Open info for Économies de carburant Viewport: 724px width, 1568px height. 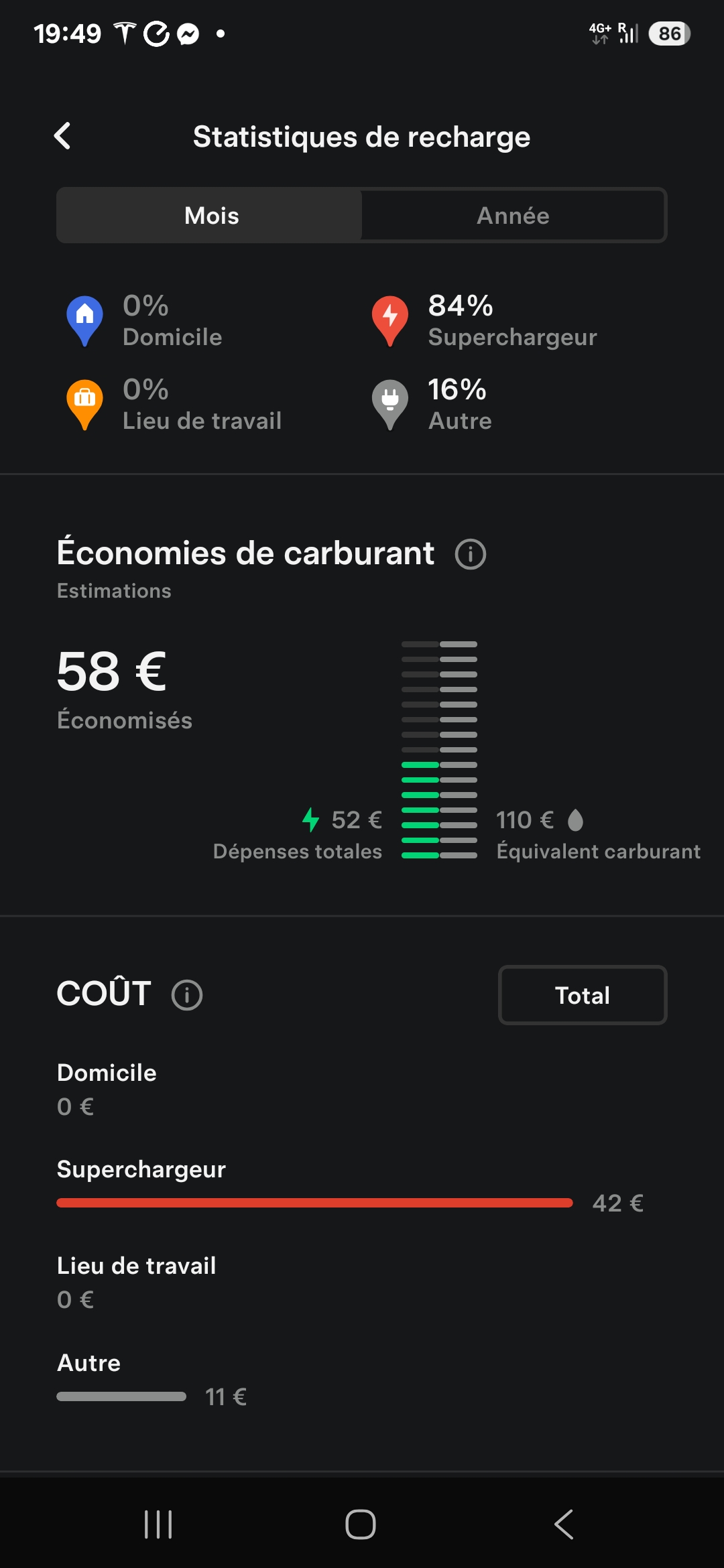point(471,554)
